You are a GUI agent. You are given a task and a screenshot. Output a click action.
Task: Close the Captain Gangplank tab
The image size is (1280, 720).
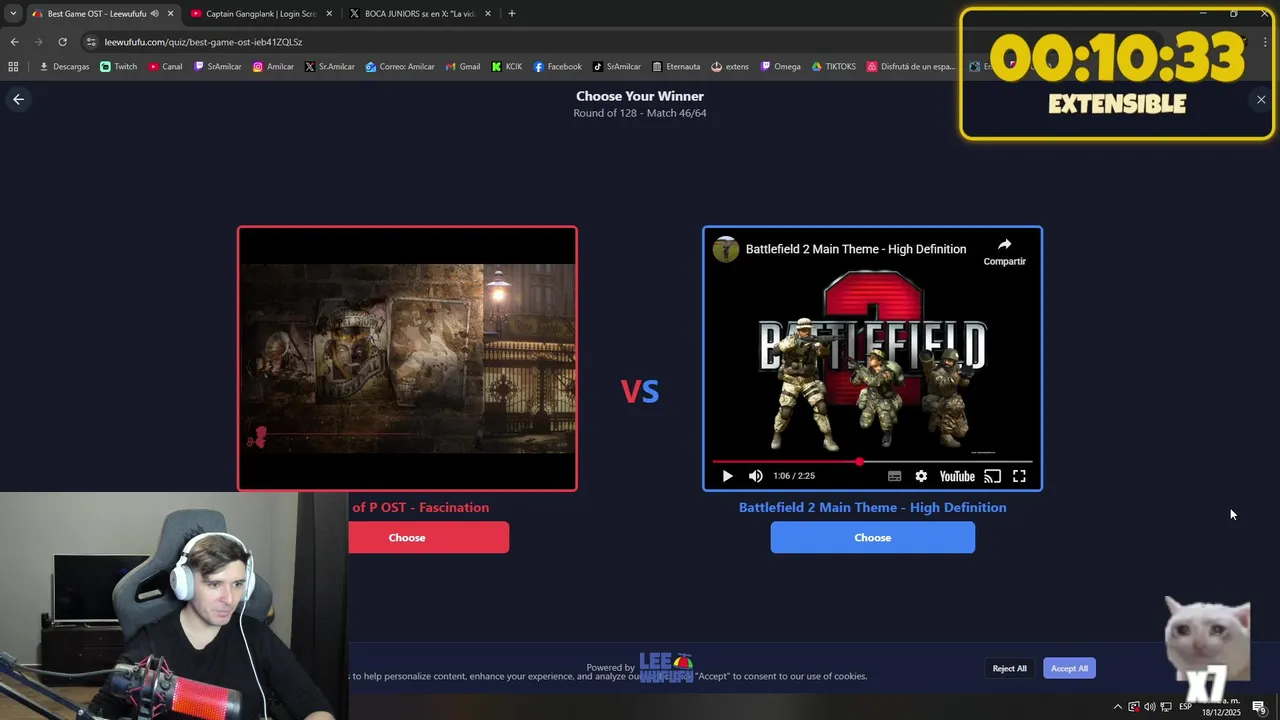pyautogui.click(x=329, y=14)
